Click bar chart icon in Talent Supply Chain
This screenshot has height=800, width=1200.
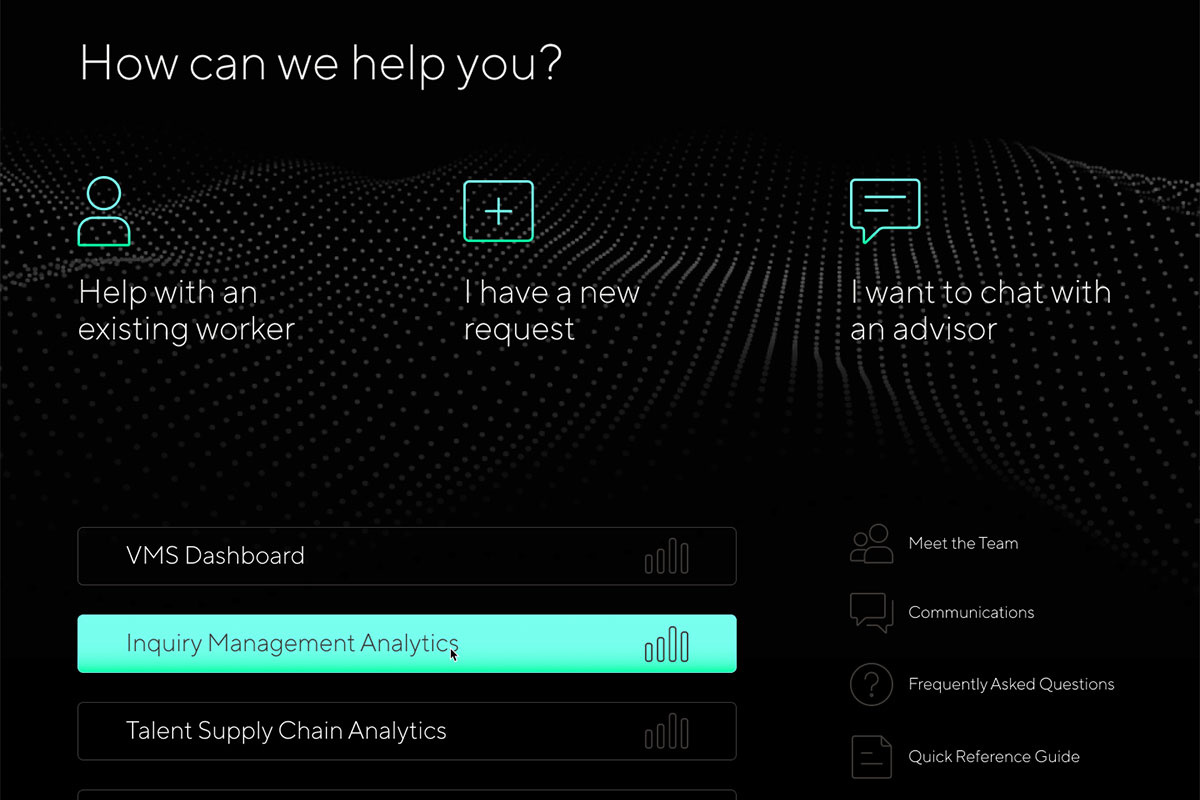click(667, 732)
